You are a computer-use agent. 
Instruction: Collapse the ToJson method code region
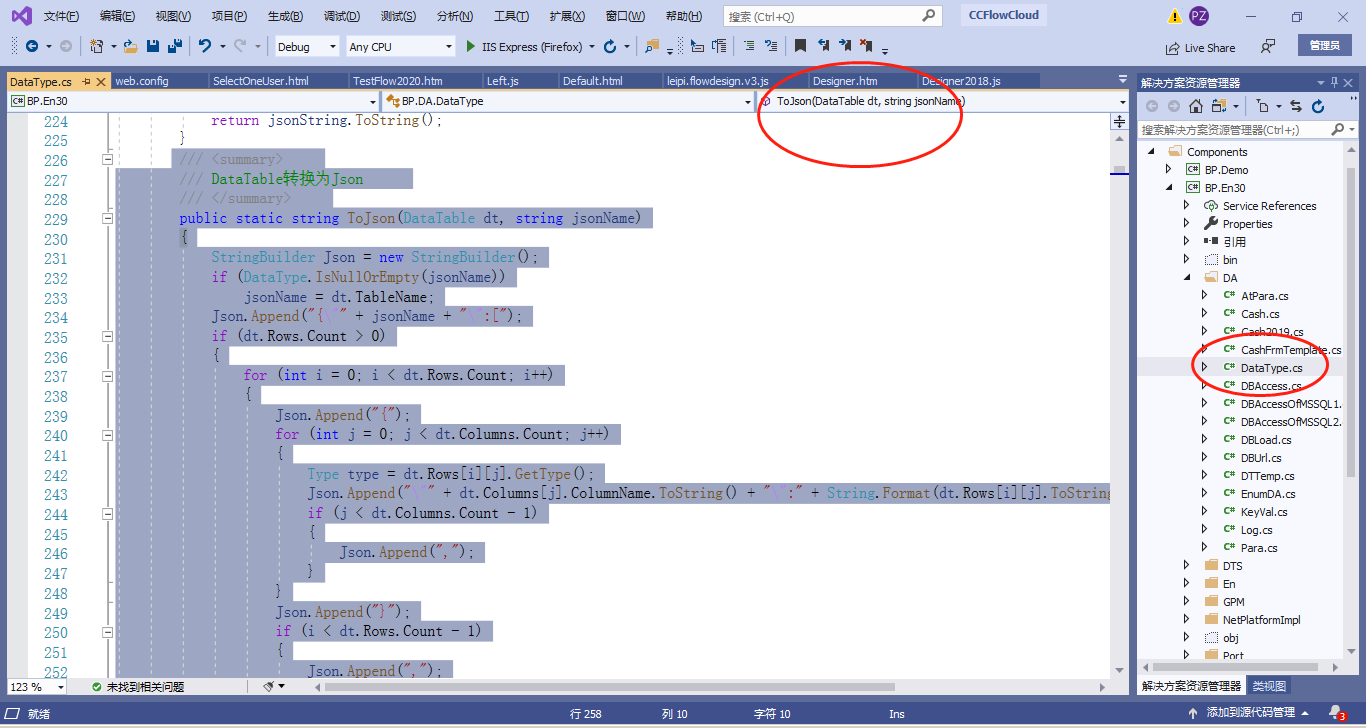coord(107,218)
